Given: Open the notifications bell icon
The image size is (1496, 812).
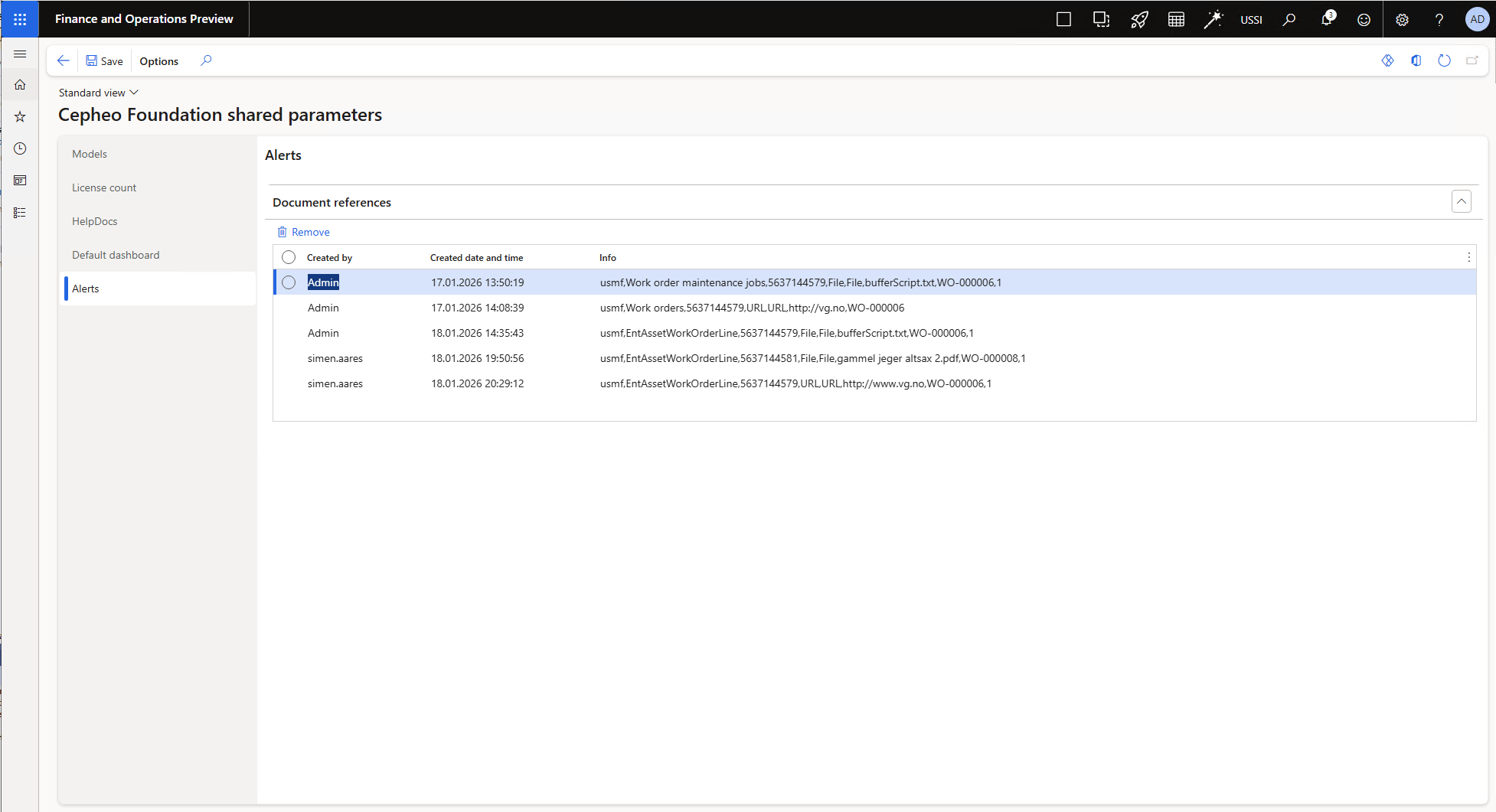Looking at the screenshot, I should point(1327,19).
